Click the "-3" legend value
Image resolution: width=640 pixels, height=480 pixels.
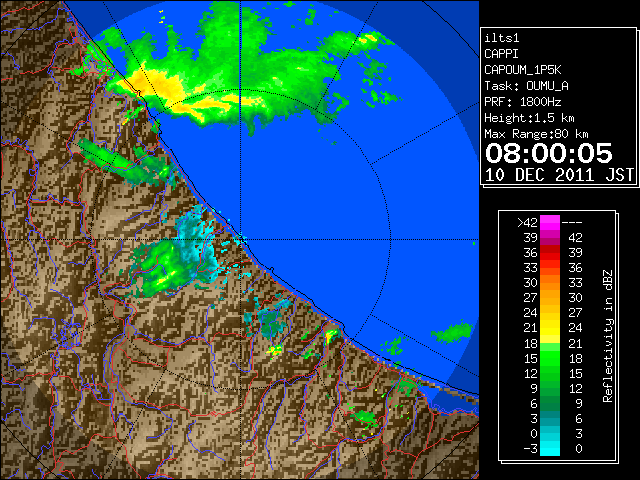click(530, 449)
